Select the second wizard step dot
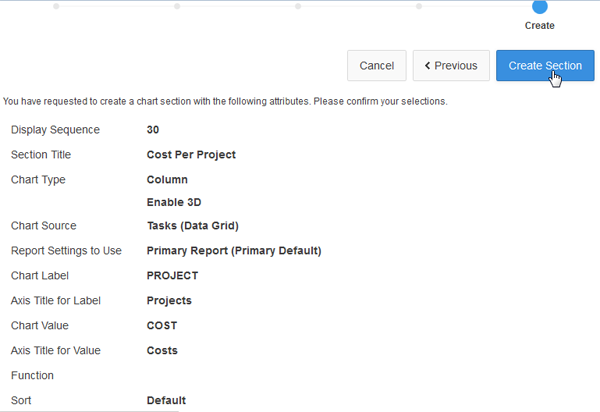Viewport: 600px width, 412px height. pos(177,6)
